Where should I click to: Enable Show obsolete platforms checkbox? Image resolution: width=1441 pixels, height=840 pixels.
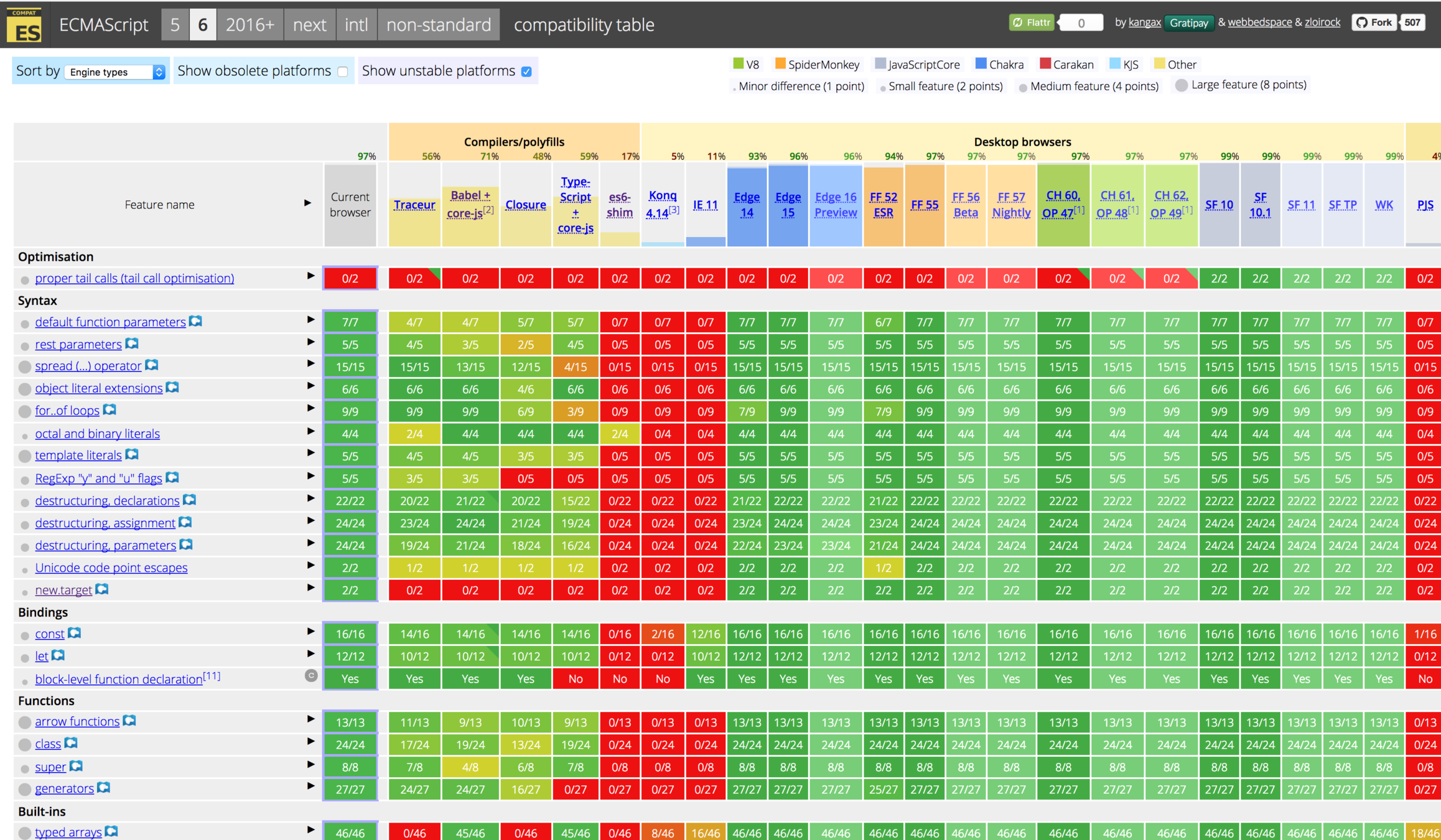tap(343, 72)
